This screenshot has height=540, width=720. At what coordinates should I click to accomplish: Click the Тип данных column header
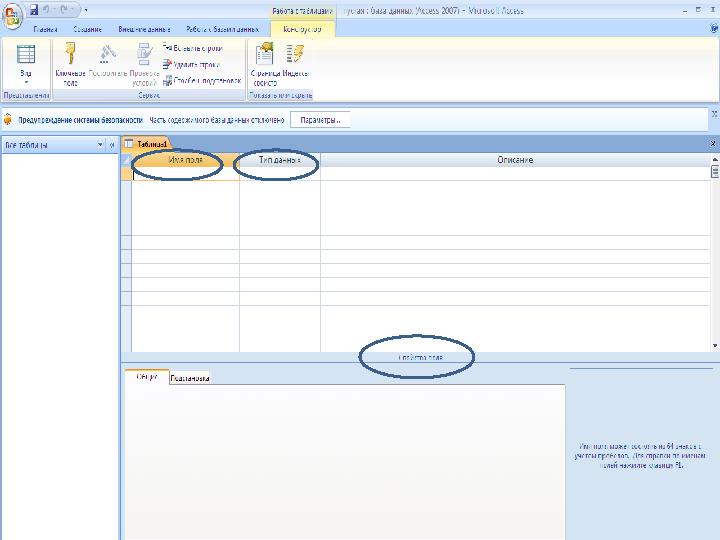tap(280, 160)
